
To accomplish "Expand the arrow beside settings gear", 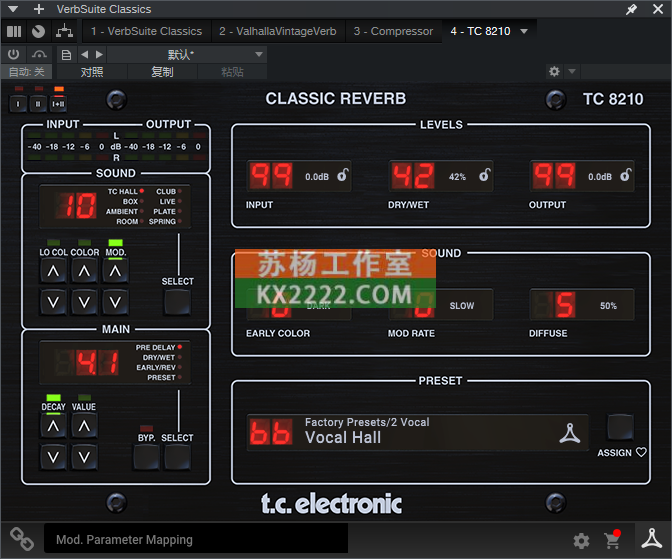I will [x=572, y=71].
